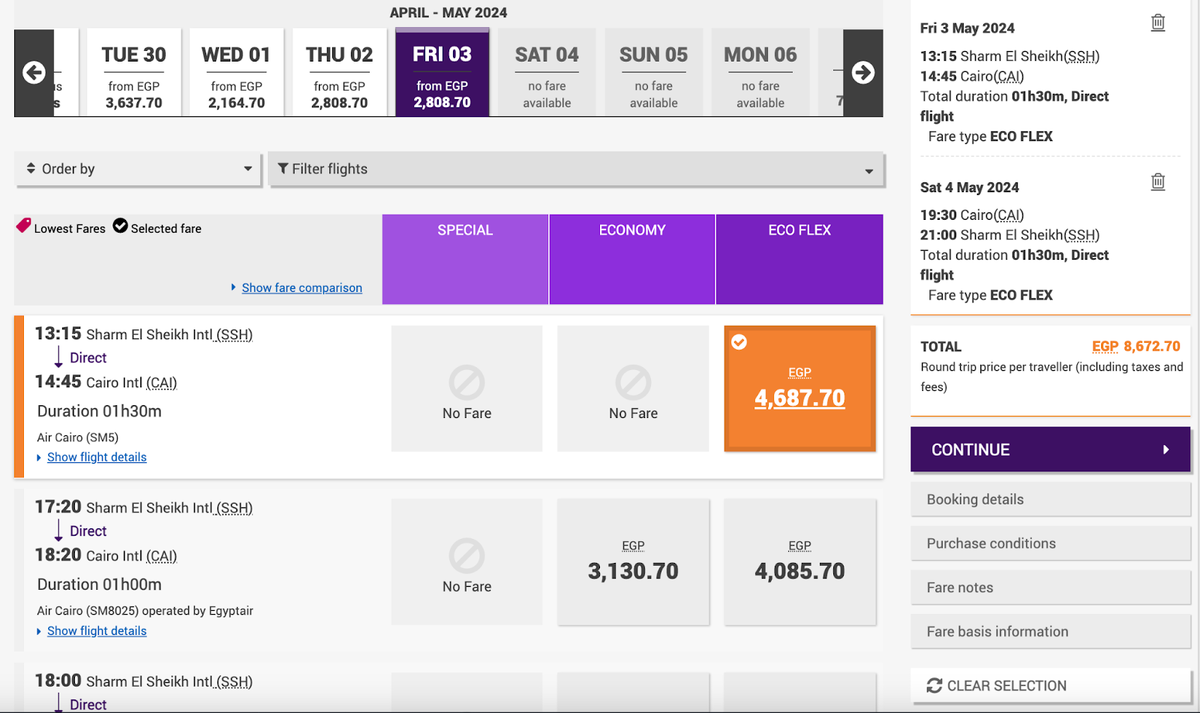Click the SPECIAL fare column header

click(465, 259)
